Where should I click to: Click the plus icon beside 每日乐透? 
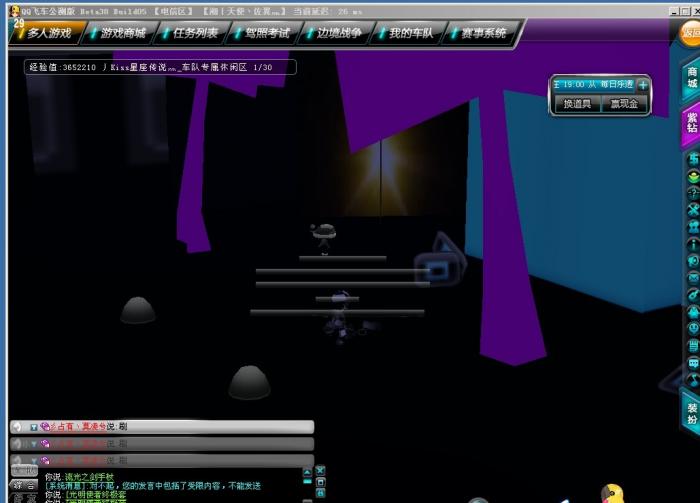(x=643, y=85)
